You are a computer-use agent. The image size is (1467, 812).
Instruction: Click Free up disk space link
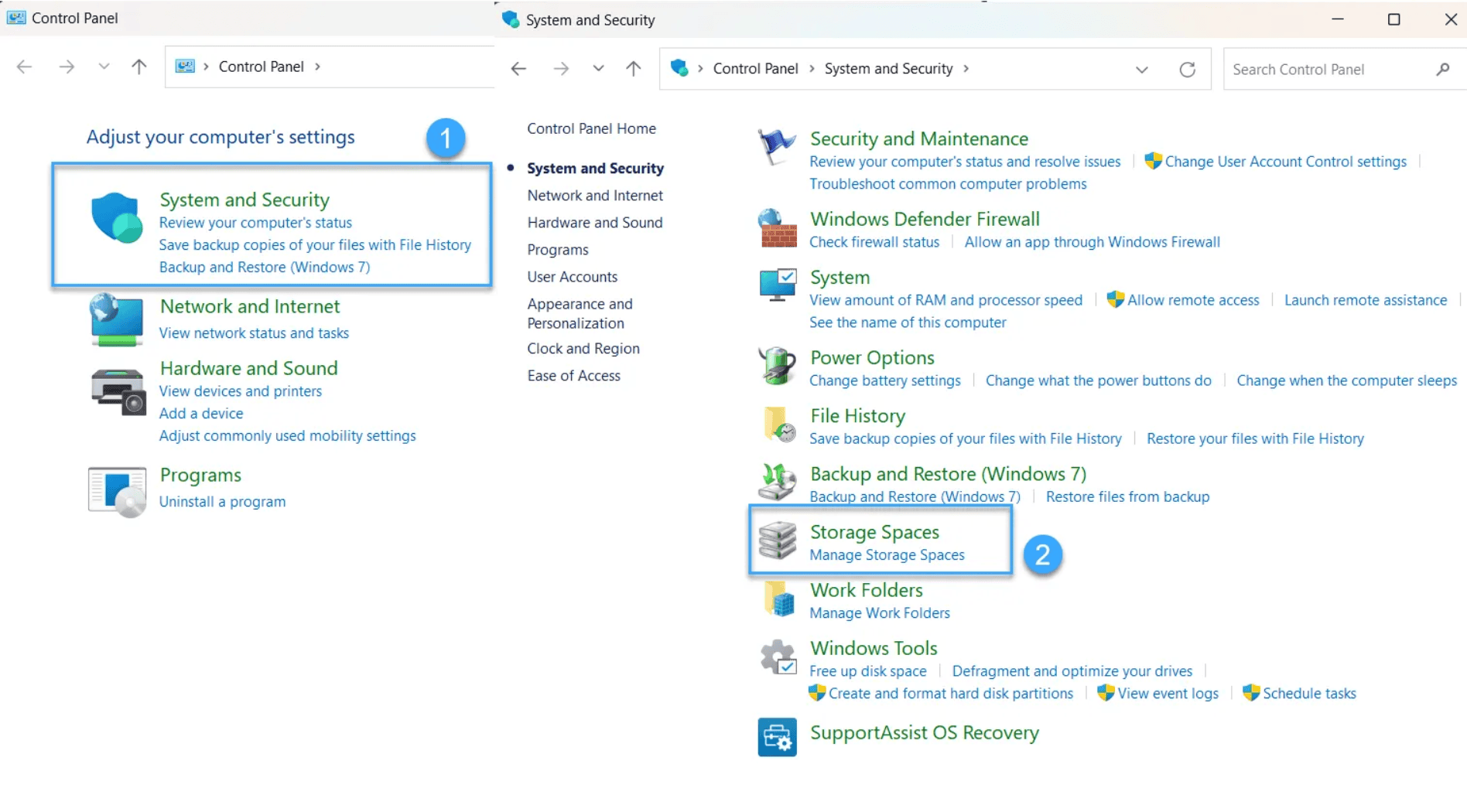coord(867,671)
